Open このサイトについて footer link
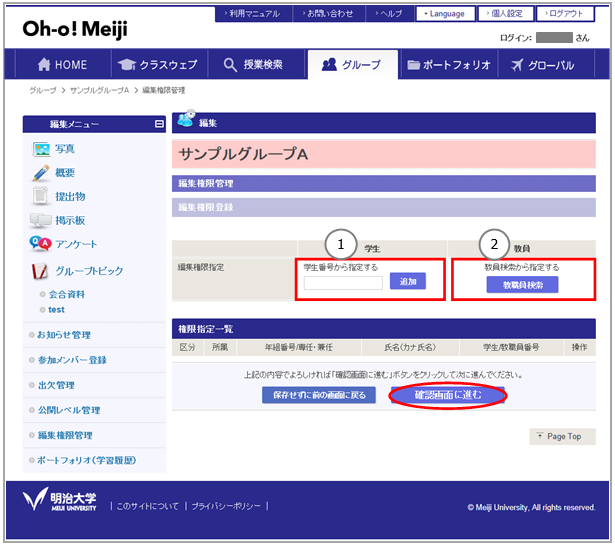The width and height of the screenshot is (615, 544). pos(148,506)
